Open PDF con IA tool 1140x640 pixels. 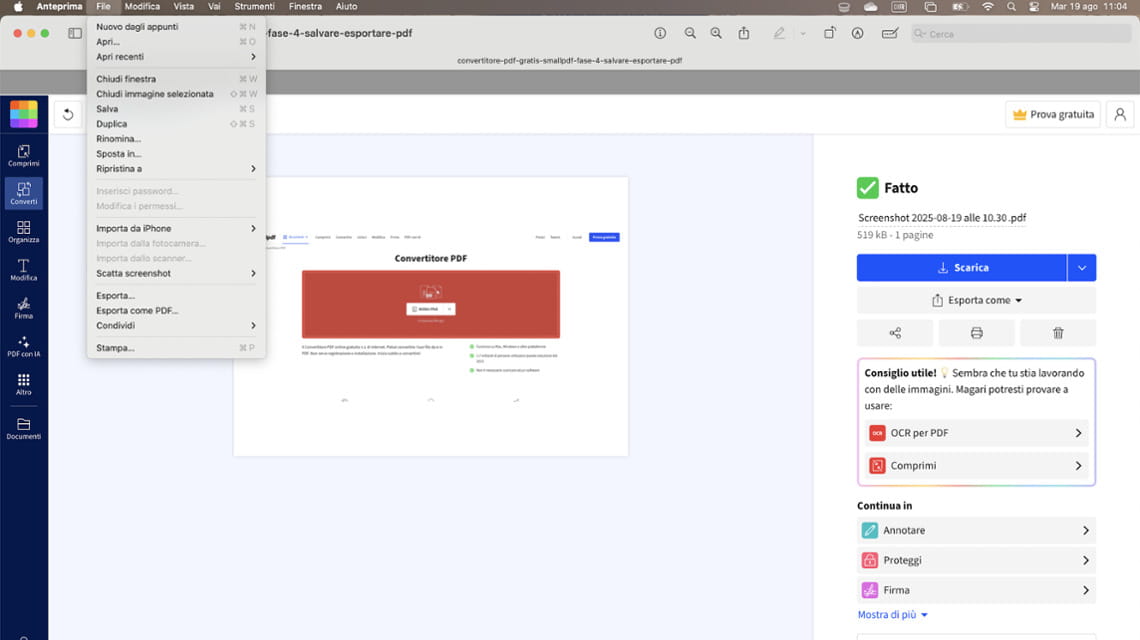pyautogui.click(x=24, y=346)
